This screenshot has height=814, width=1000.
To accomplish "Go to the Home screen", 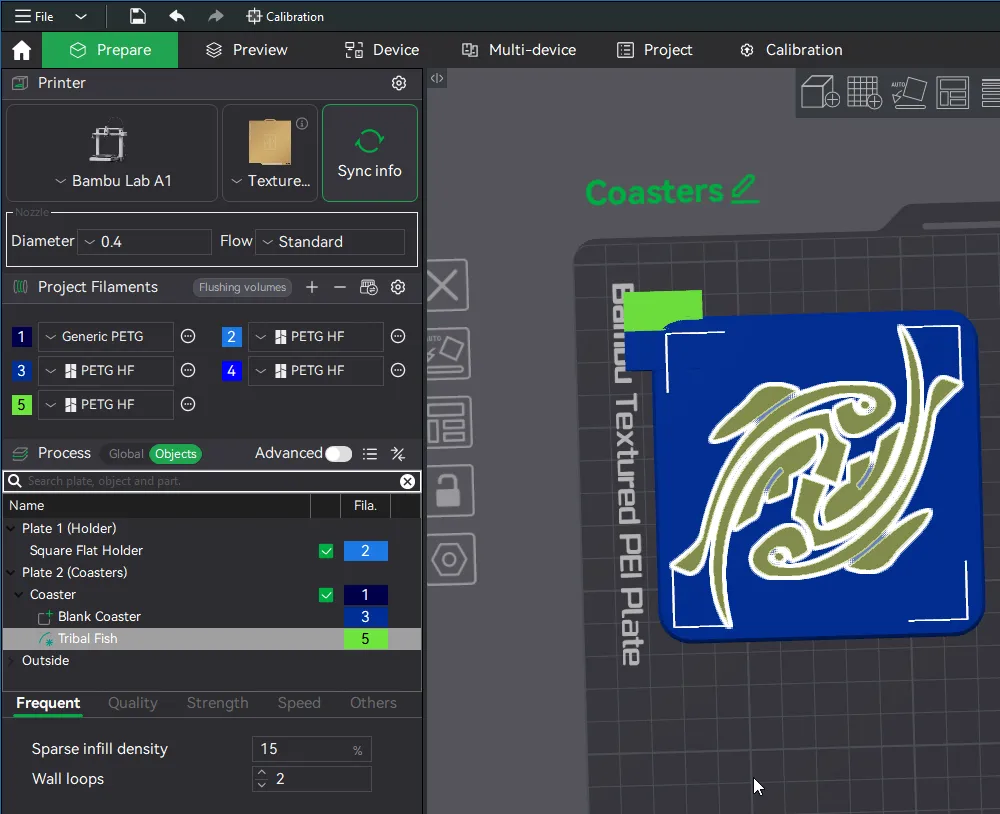I will [22, 50].
